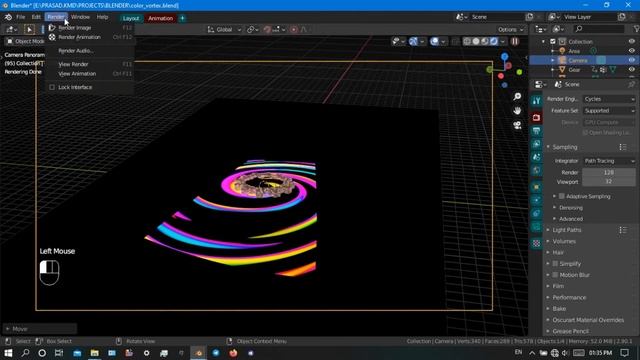
Task: Select material preview viewport shading
Action: coord(485,41)
